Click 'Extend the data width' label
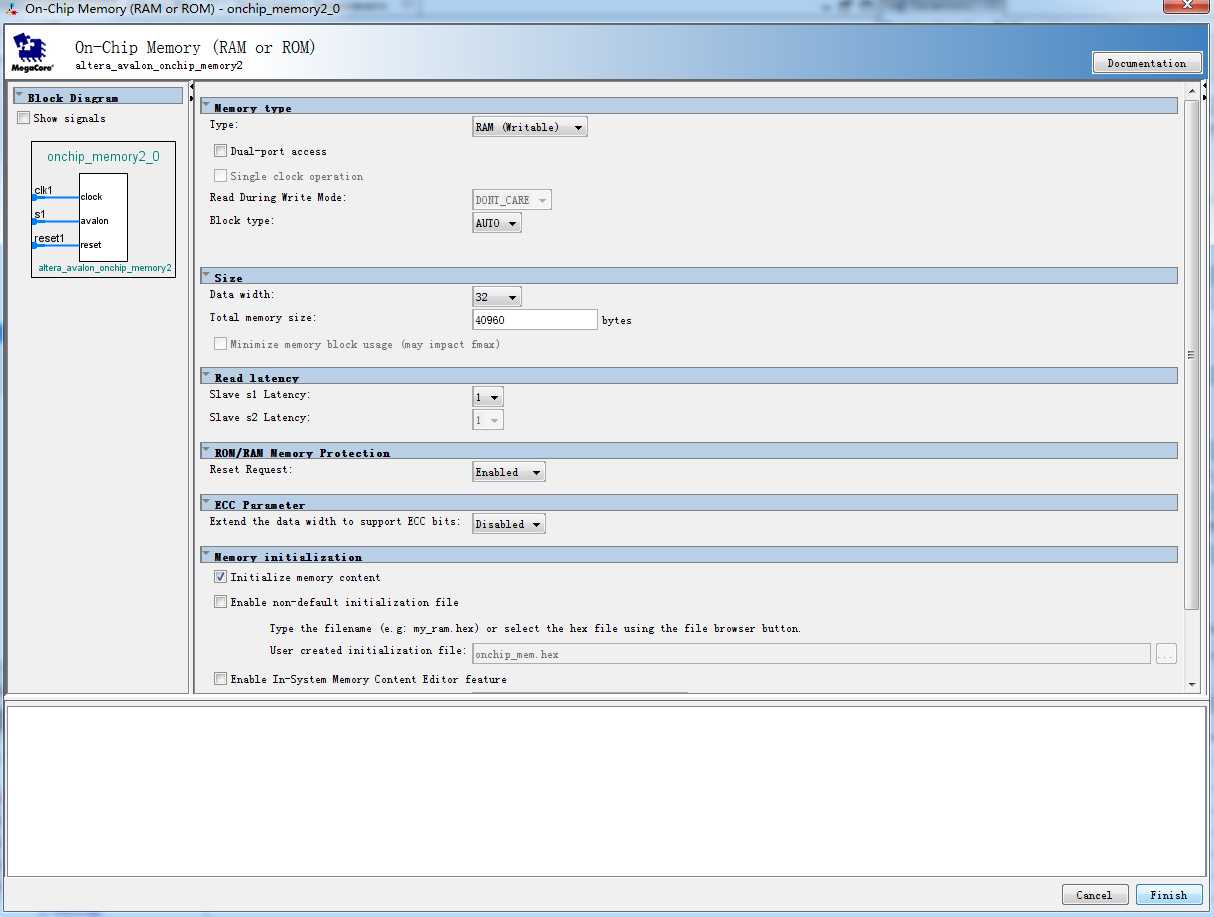This screenshot has width=1214, height=917. point(335,521)
